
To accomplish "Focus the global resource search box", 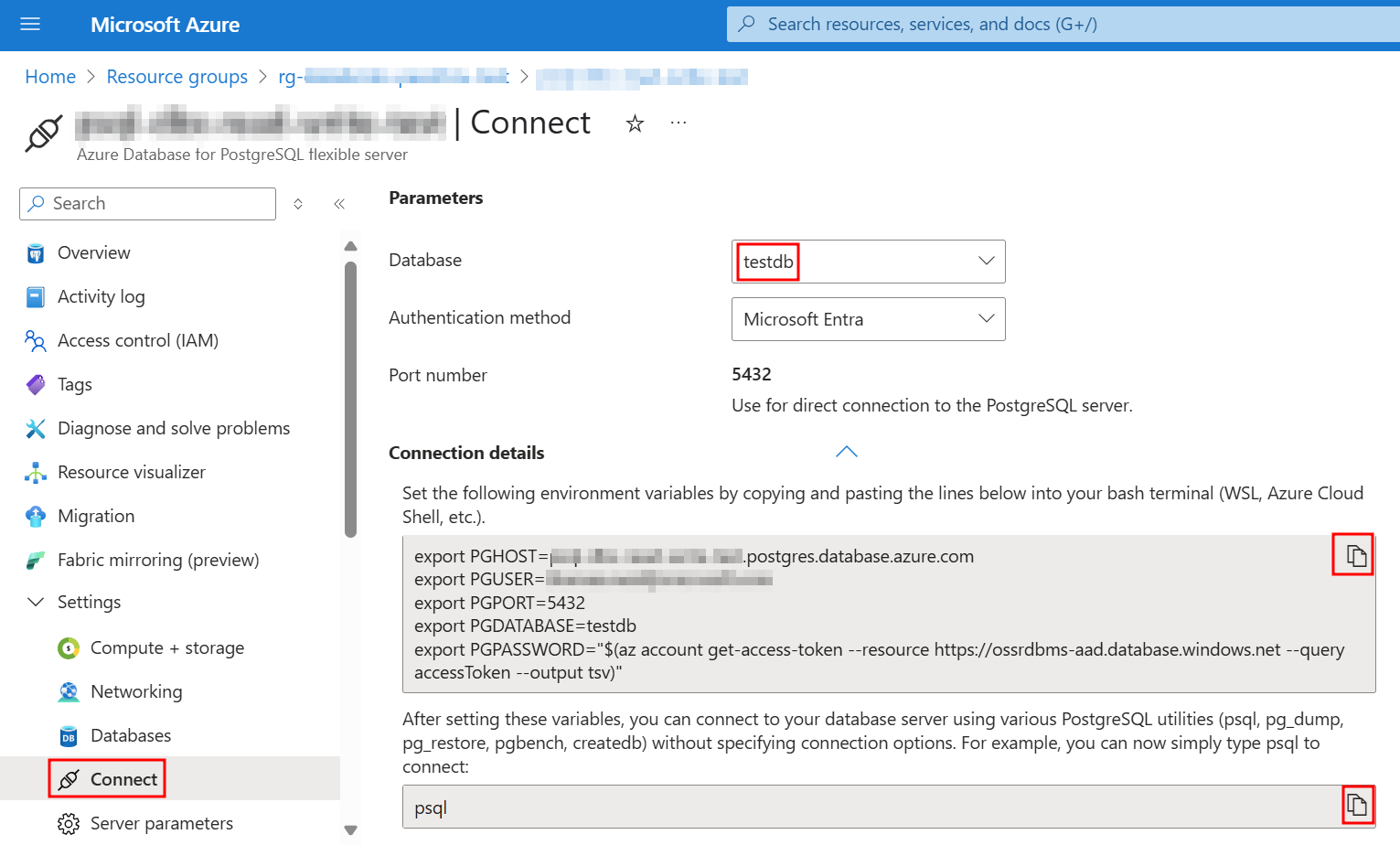I will 1063,25.
